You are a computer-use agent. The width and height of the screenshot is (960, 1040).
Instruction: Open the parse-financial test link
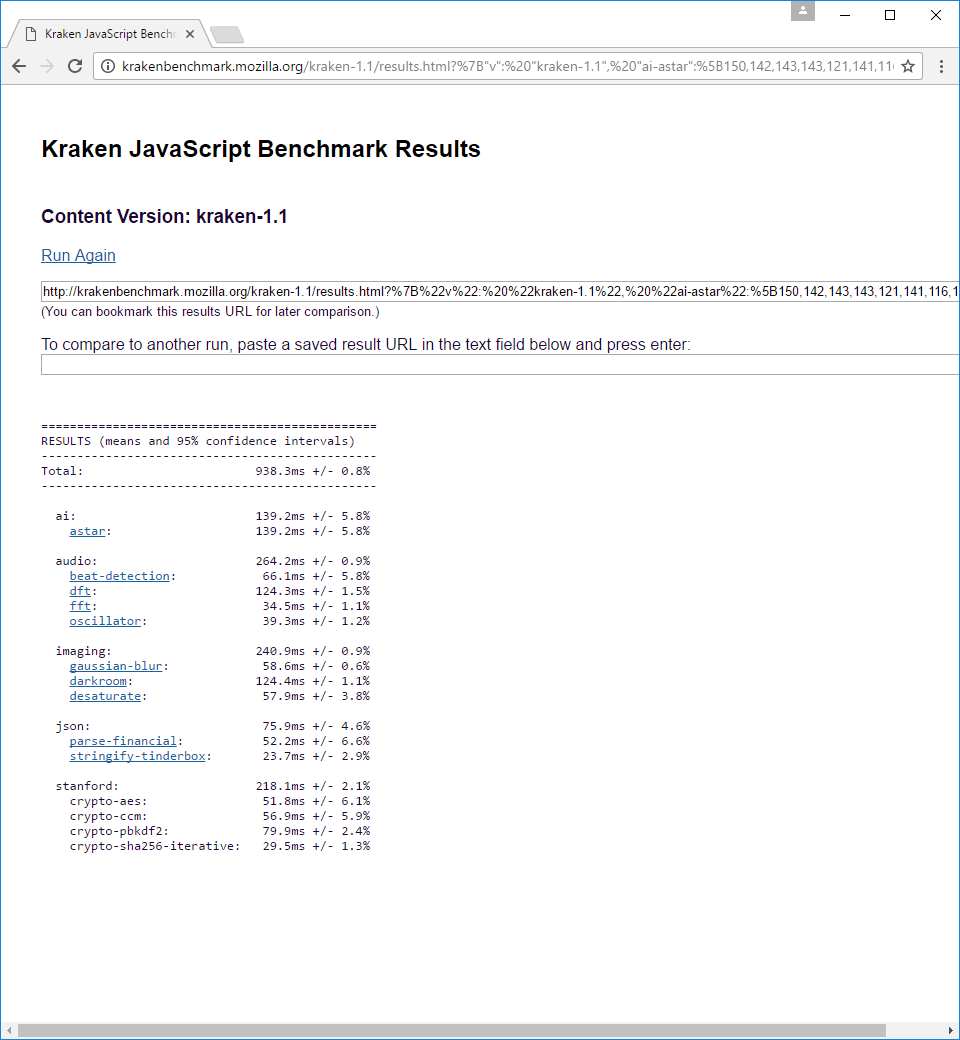pyautogui.click(x=123, y=741)
